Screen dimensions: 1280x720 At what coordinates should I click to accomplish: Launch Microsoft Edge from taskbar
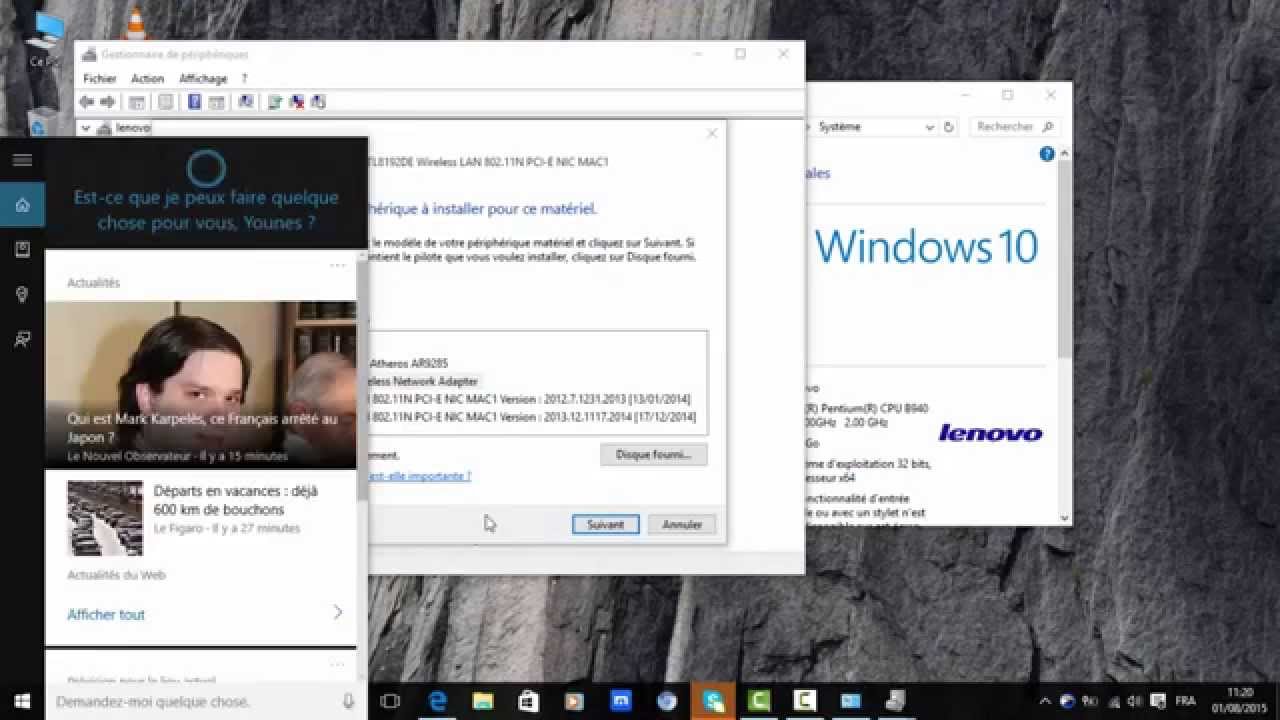coord(438,701)
